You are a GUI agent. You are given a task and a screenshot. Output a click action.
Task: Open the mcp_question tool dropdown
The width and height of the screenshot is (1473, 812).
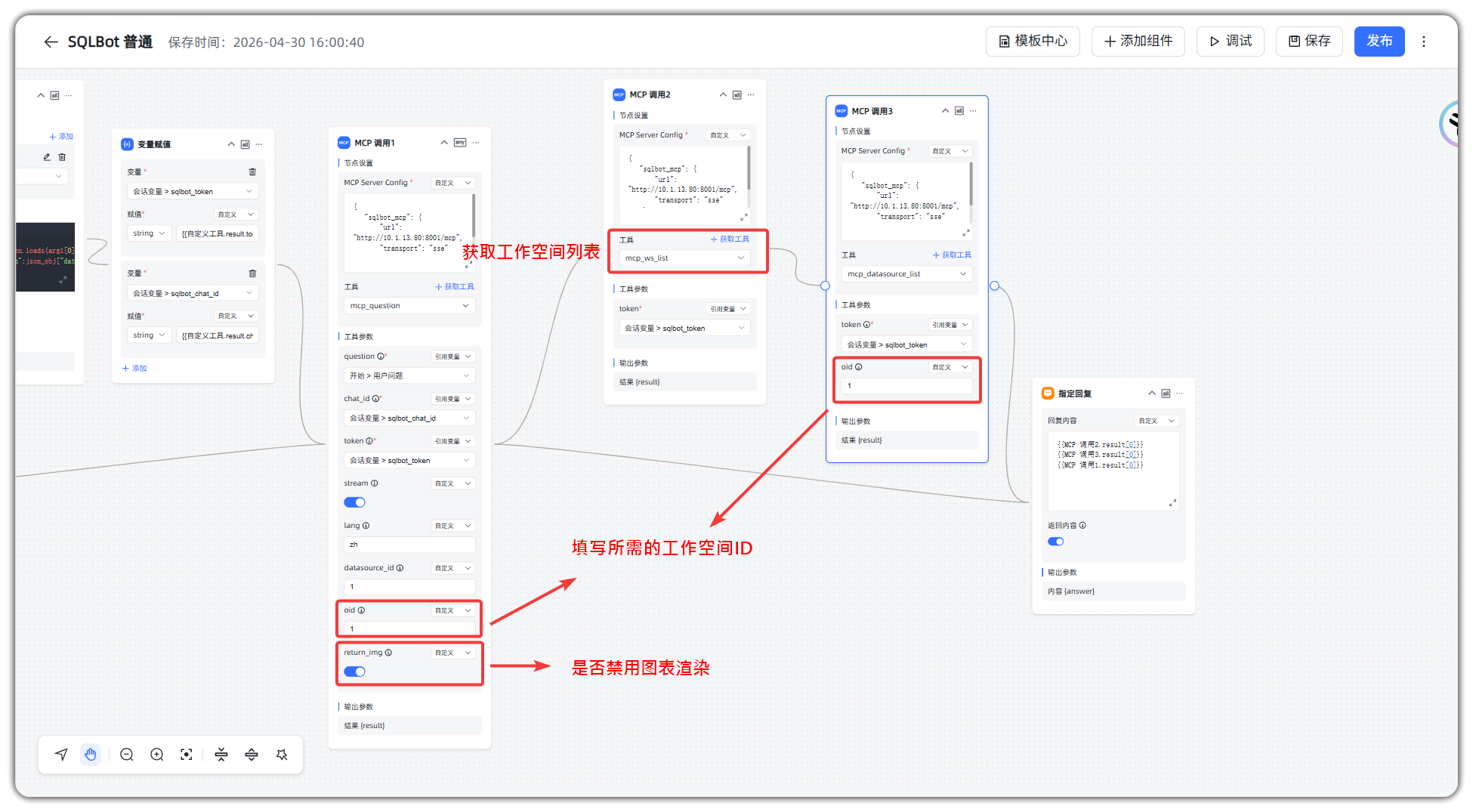coord(409,306)
